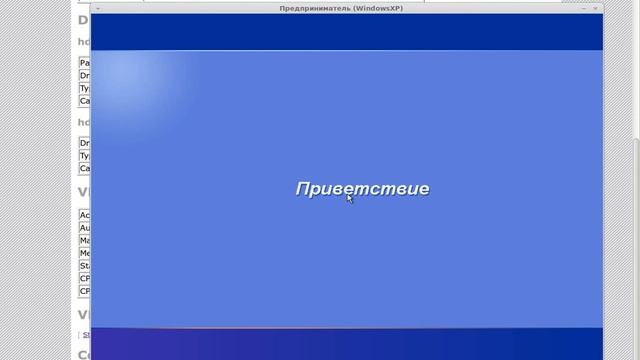Minimize the Предприниматель (WindowsXP) window
Screen dimensions: 640x360
pyautogui.click(x=584, y=9)
